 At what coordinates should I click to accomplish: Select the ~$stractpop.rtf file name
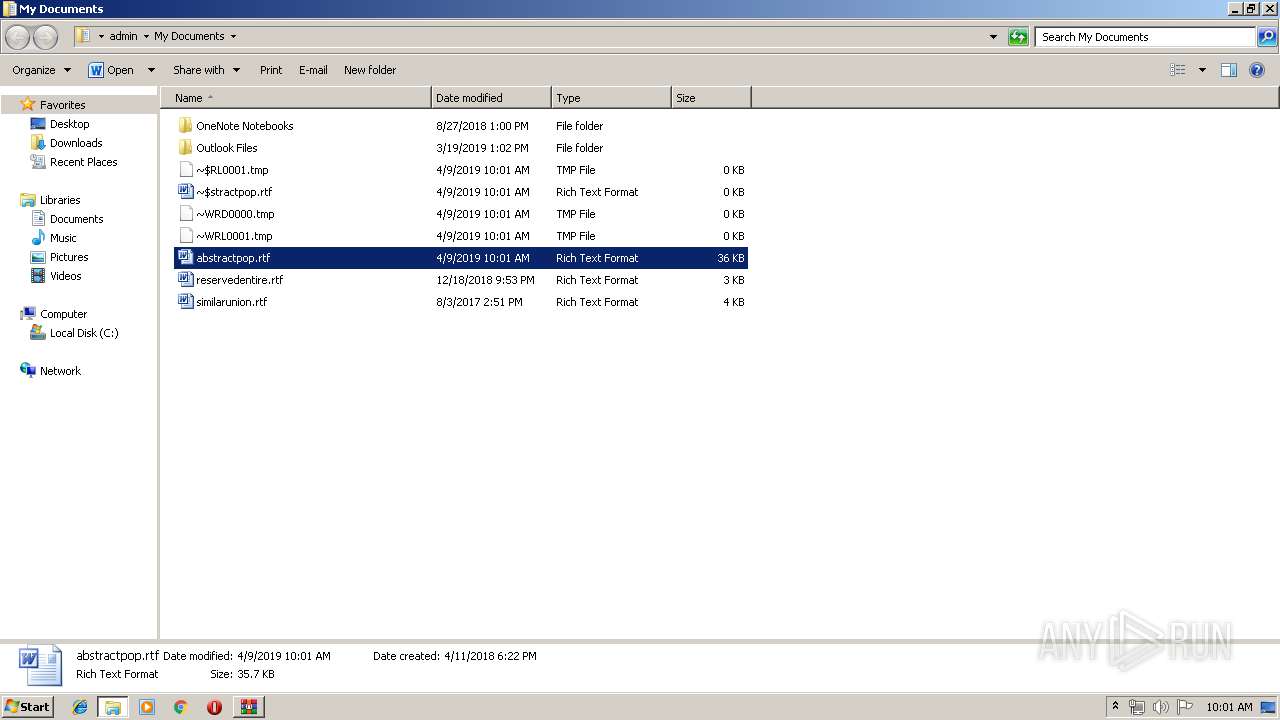pyautogui.click(x=234, y=192)
